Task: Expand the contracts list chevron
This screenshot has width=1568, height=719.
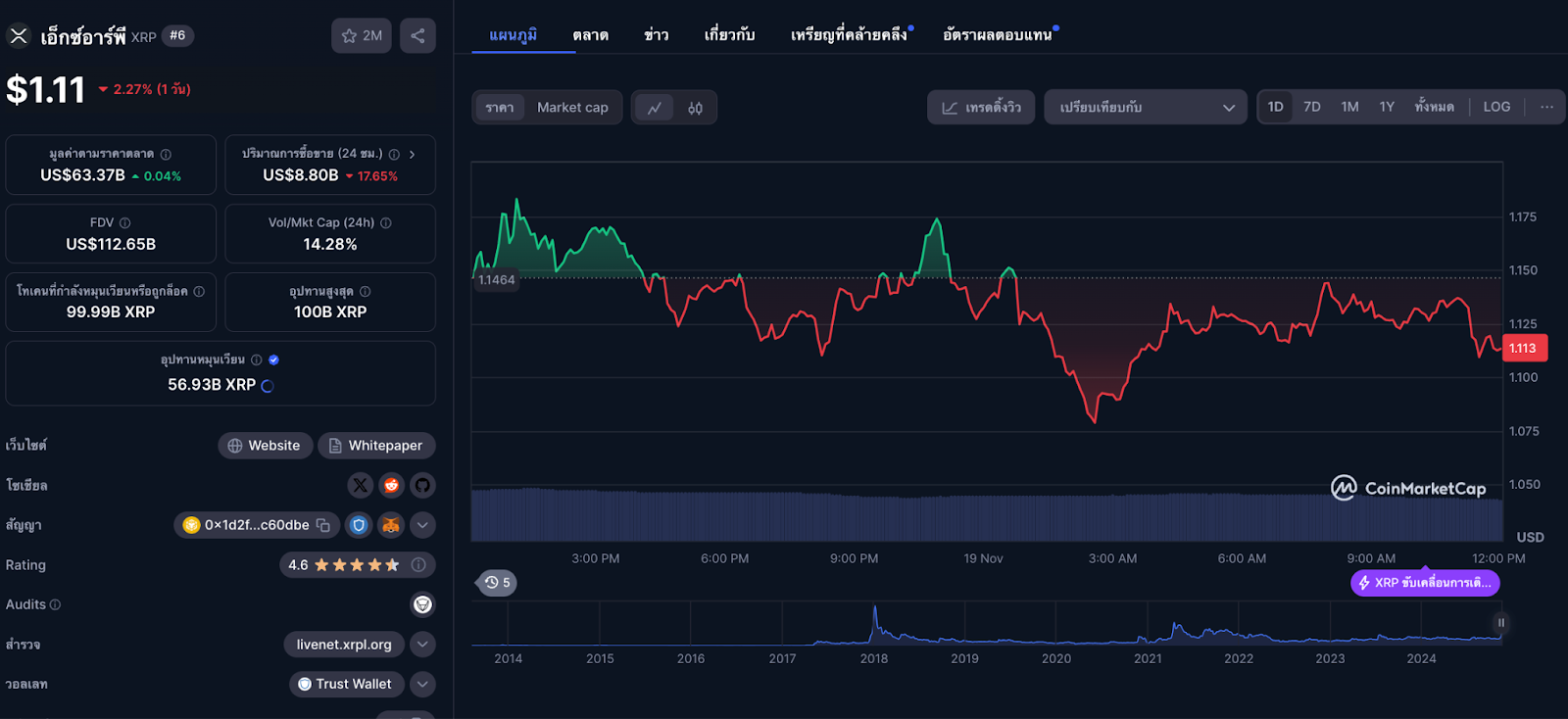Action: point(422,525)
